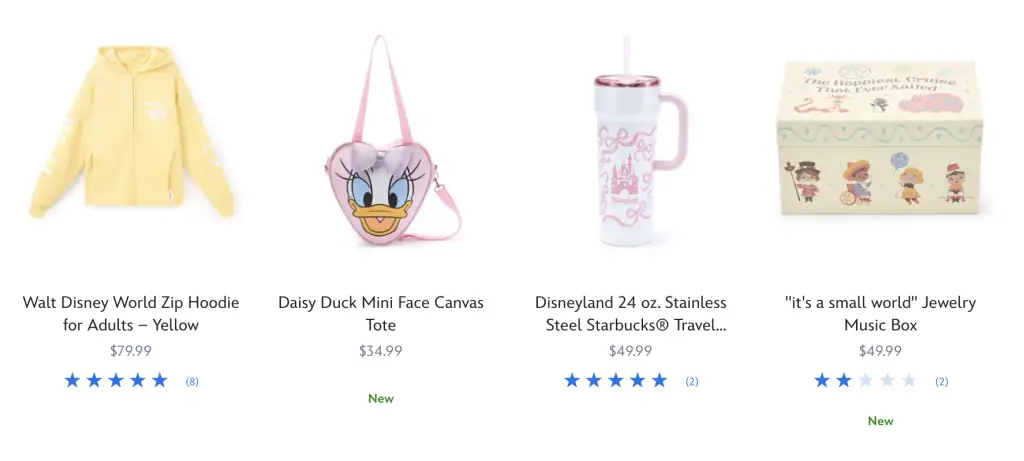Click the New badge under Daisy Duck tote
The image size is (1024, 461).
point(381,398)
